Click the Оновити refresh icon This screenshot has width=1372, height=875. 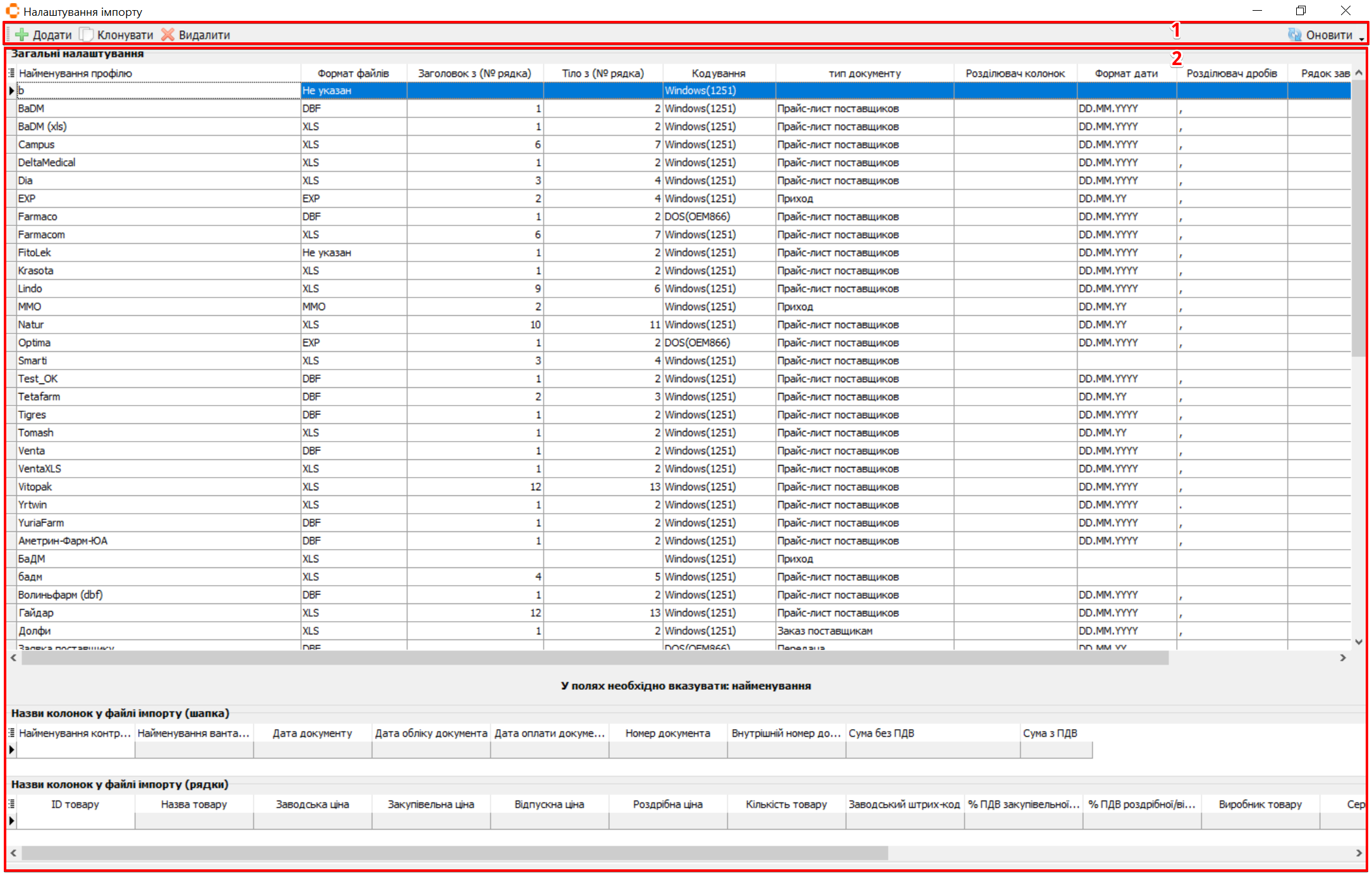pos(1294,35)
